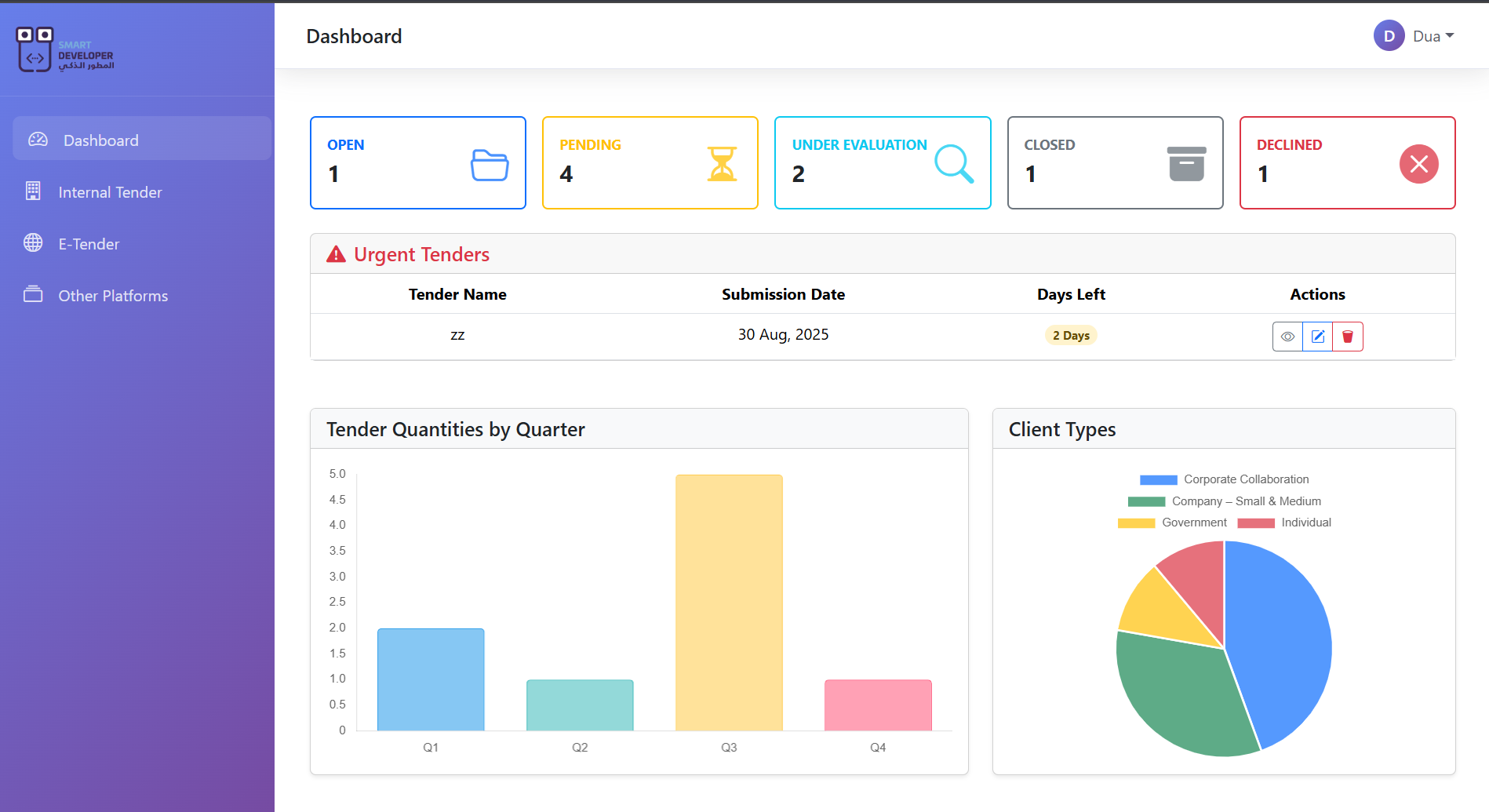Click the Q2 teal bar in chart

click(580, 705)
